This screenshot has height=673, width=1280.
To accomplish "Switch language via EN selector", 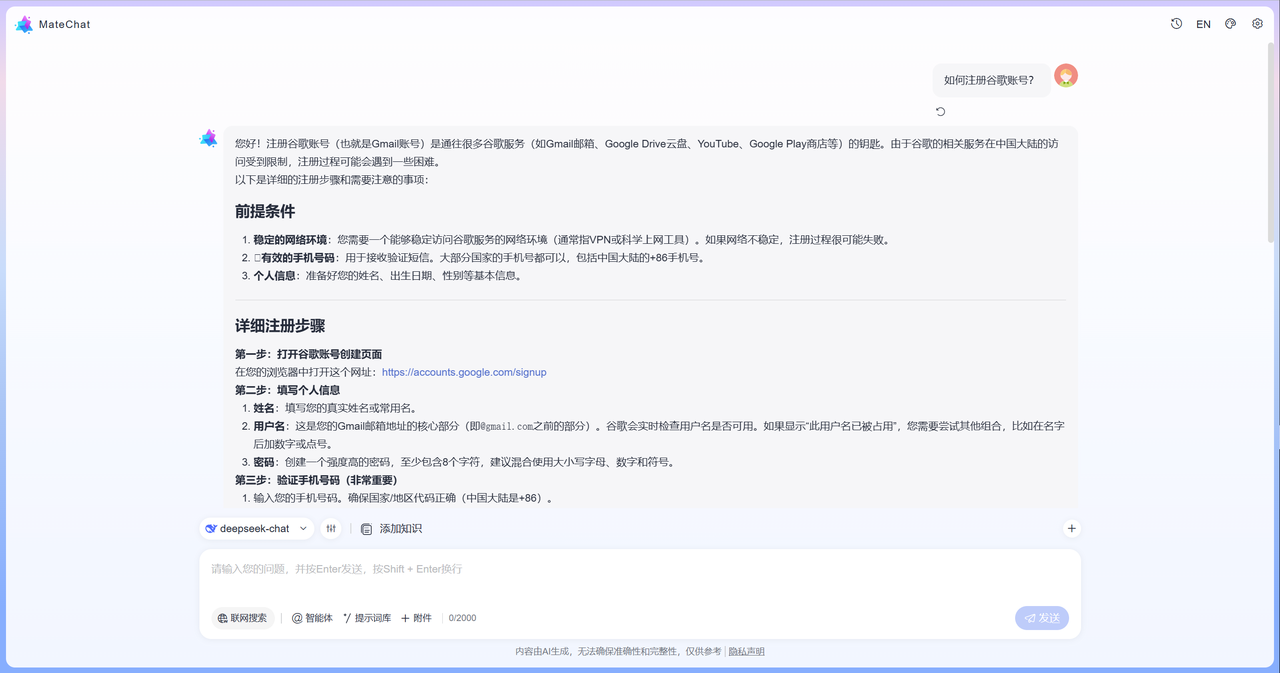I will [x=1203, y=23].
